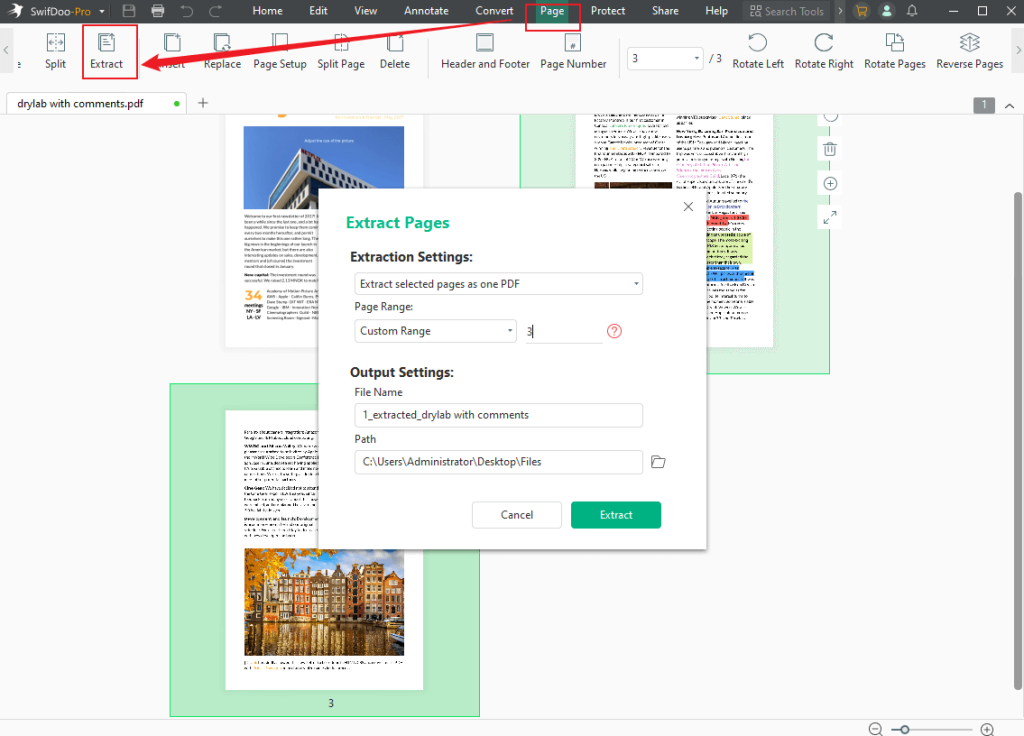Screen dimensions: 1024x736
Task: Open the extraction mode dropdown
Action: coord(634,283)
